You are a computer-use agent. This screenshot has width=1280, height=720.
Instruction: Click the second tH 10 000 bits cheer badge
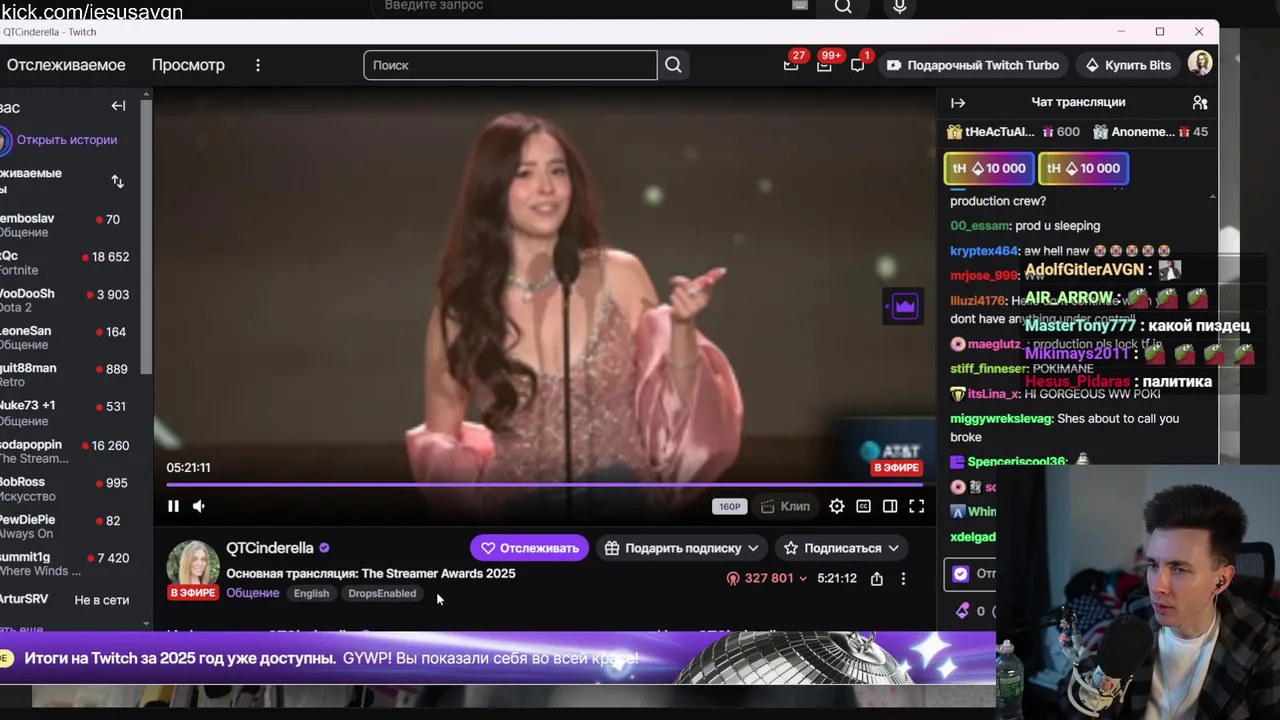click(x=1083, y=168)
